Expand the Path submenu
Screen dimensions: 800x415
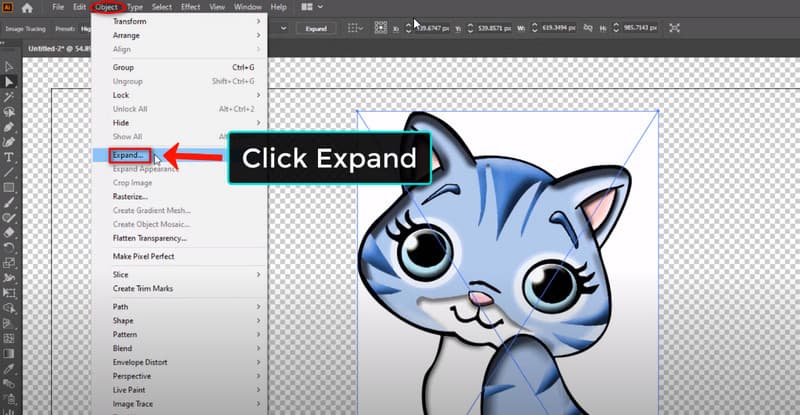pyautogui.click(x=180, y=307)
